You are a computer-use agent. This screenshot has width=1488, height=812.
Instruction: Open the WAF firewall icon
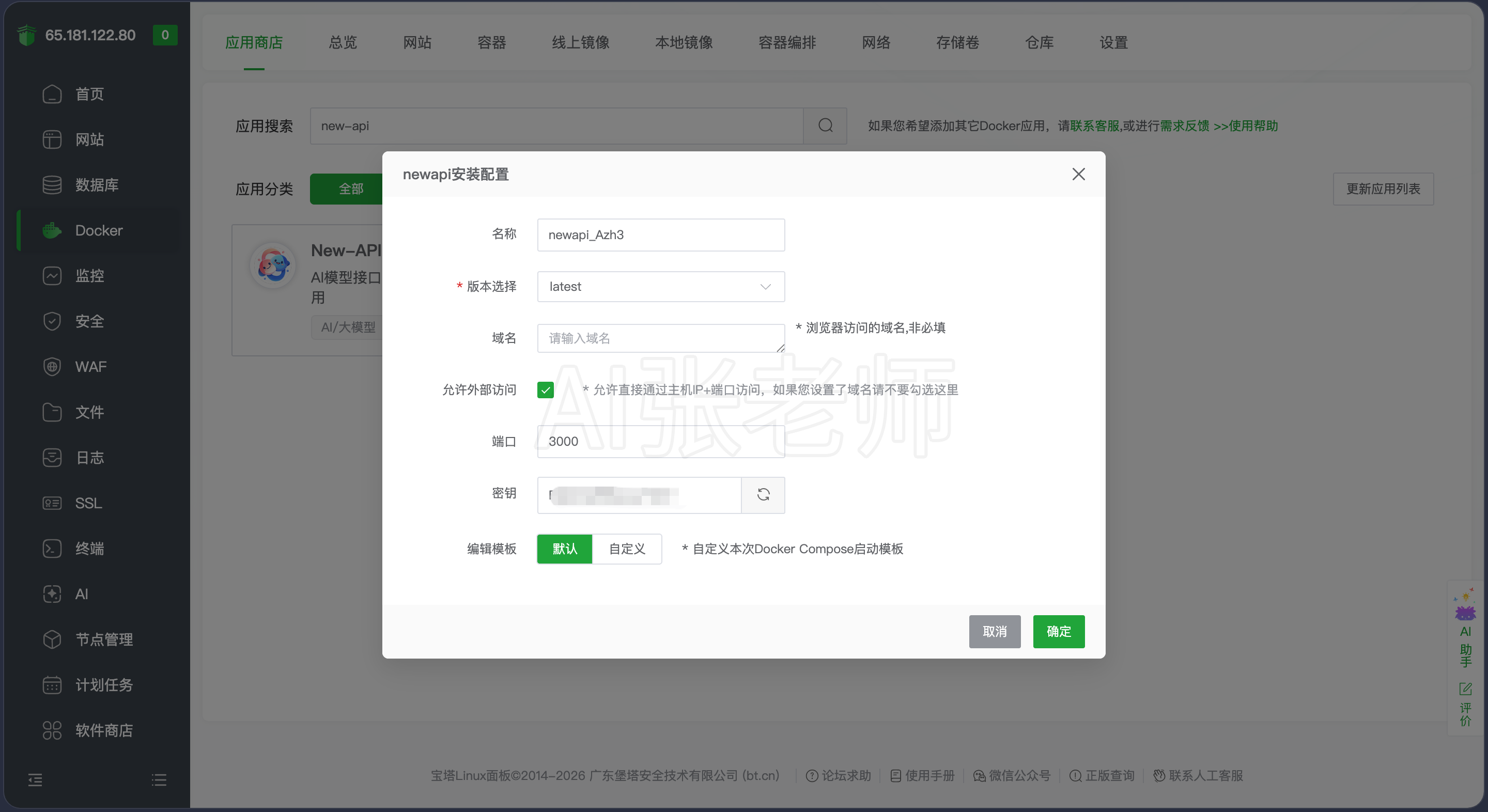point(52,367)
